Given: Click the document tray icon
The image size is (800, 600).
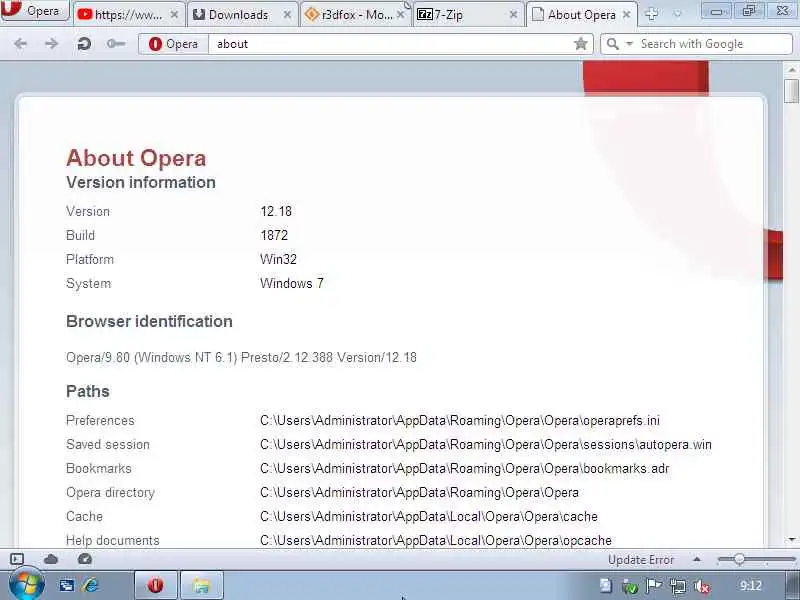Looking at the screenshot, I should [x=606, y=586].
